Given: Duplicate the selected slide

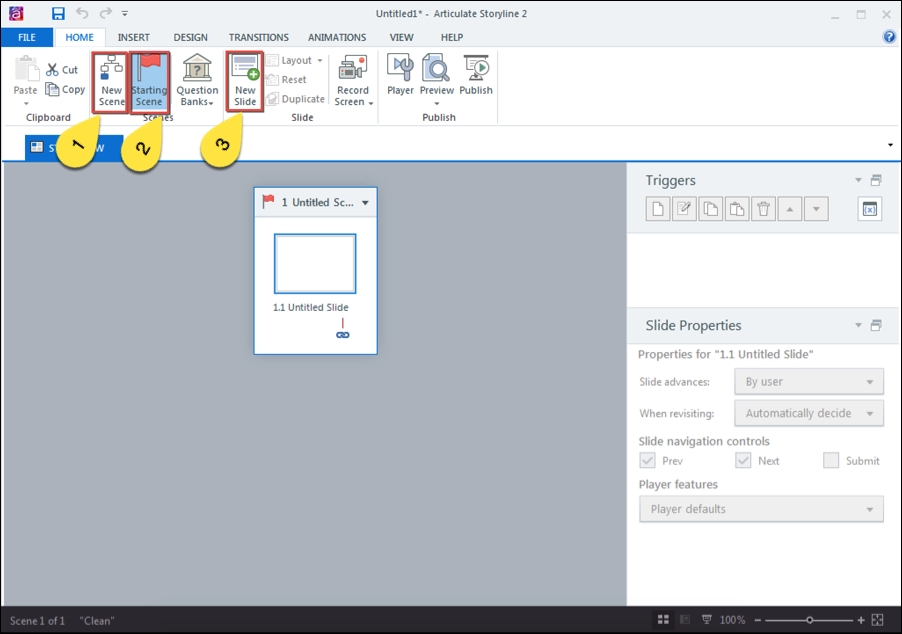Looking at the screenshot, I should pos(296,99).
